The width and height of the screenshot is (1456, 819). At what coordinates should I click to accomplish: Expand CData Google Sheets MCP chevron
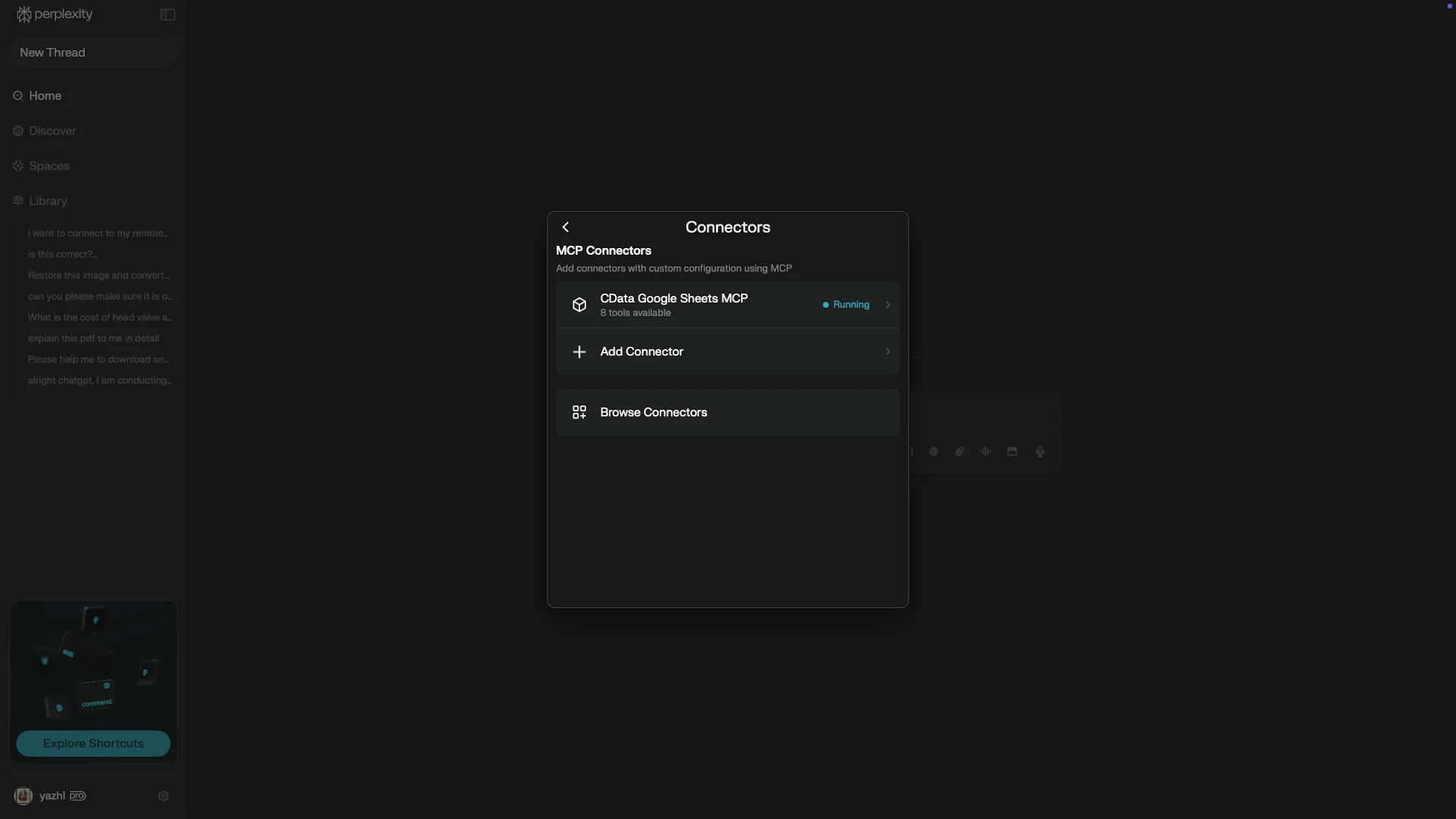[x=888, y=305]
